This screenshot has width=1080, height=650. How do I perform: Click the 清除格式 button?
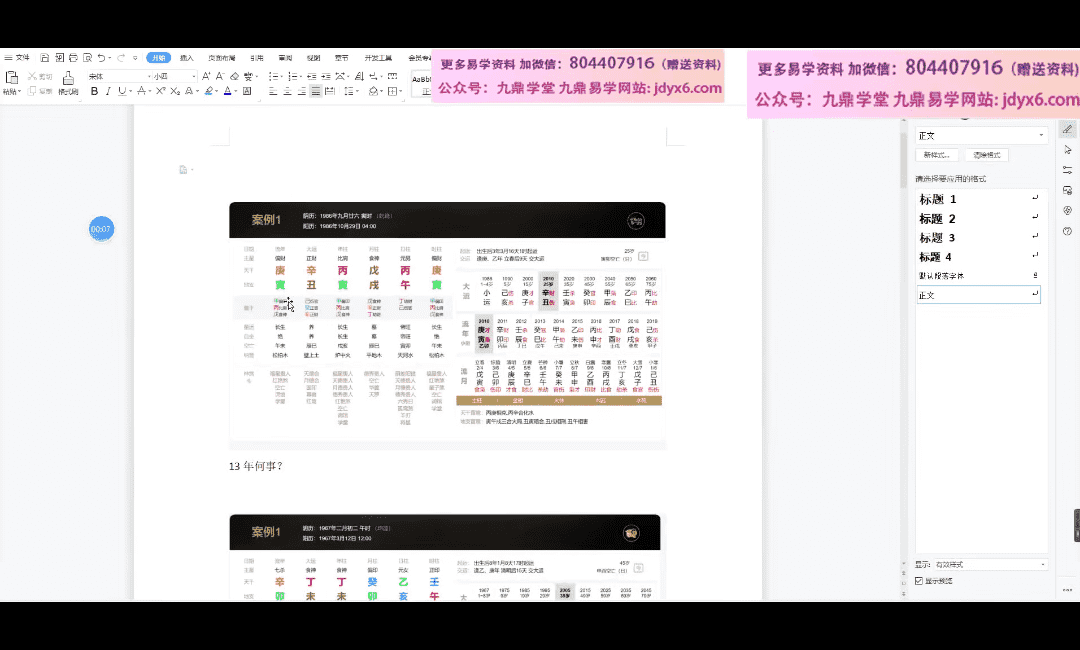[x=986, y=155]
